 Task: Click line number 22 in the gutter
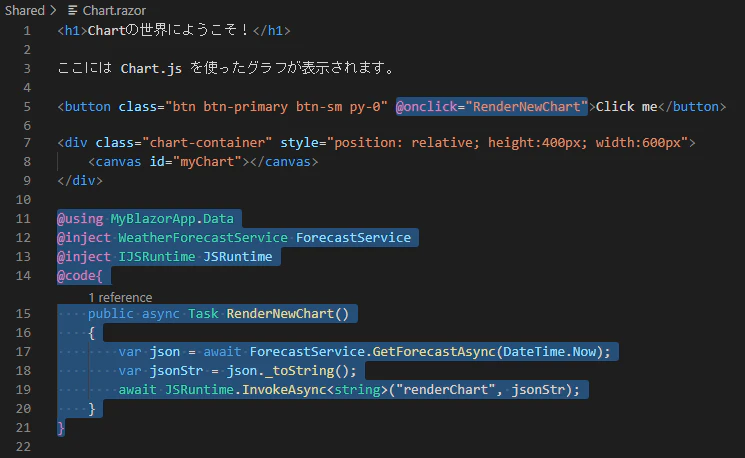[23, 447]
